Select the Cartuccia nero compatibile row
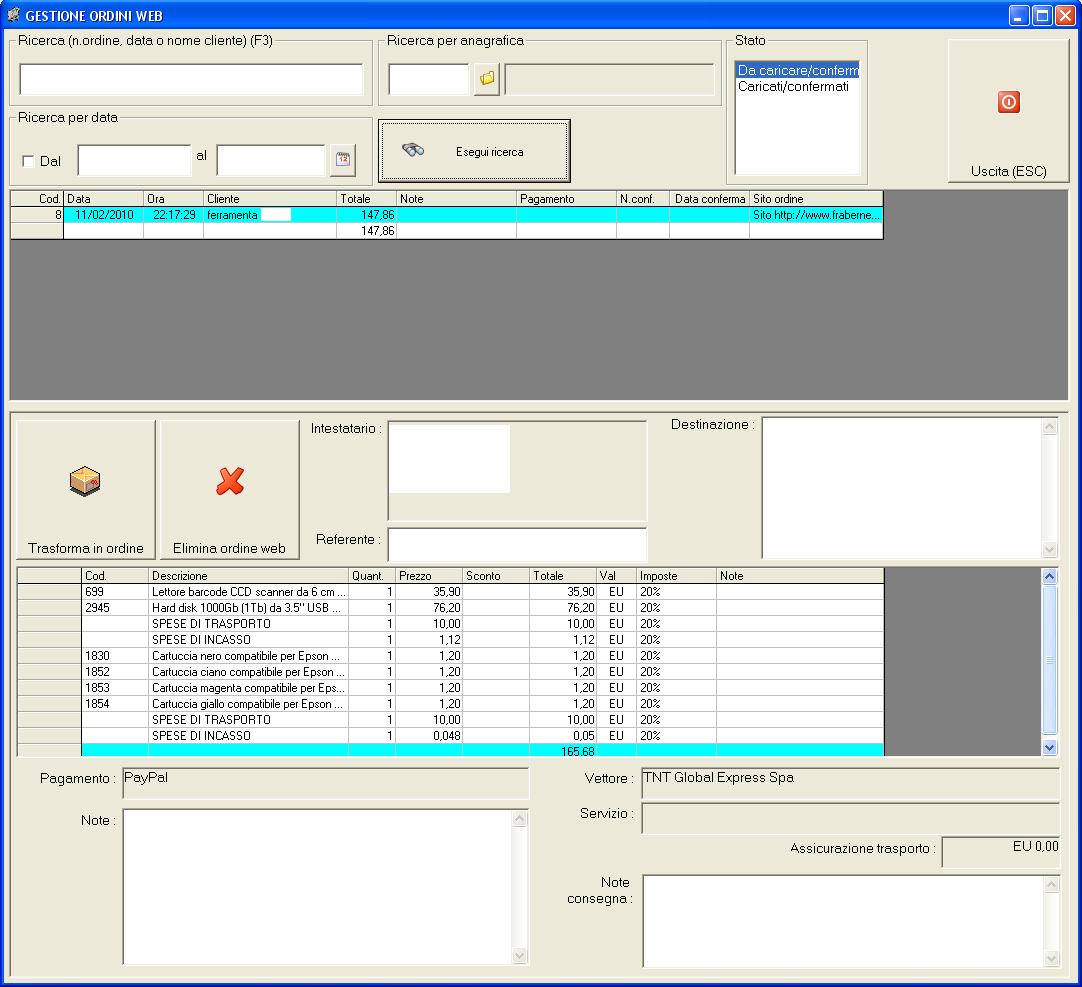The image size is (1082, 987). pos(450,656)
